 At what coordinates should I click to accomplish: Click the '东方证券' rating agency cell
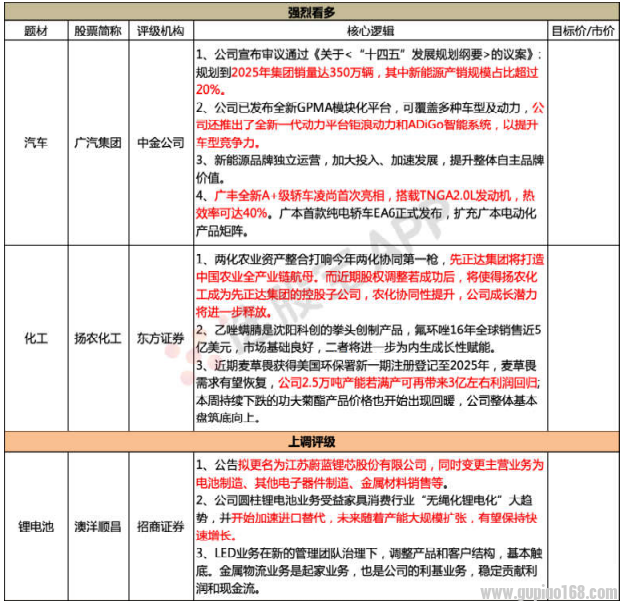[x=161, y=338]
